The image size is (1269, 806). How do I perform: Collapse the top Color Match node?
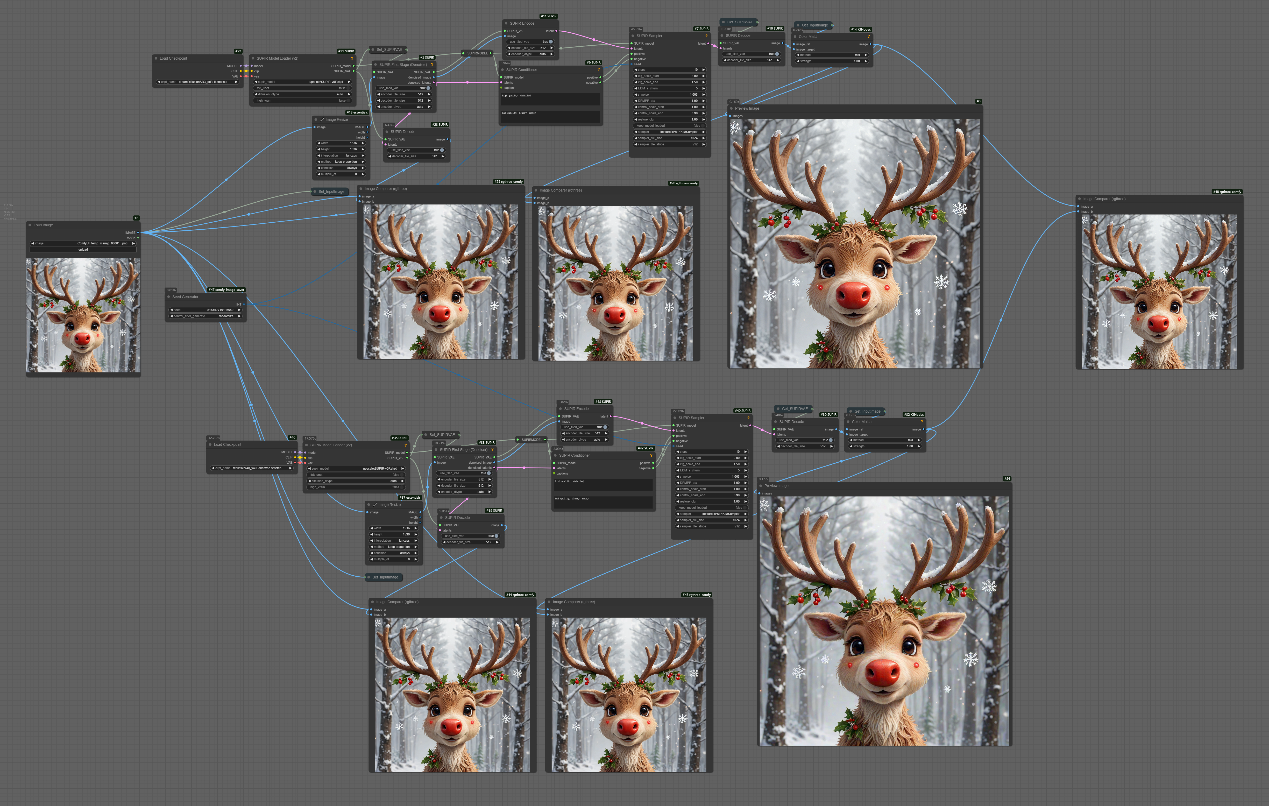click(796, 35)
